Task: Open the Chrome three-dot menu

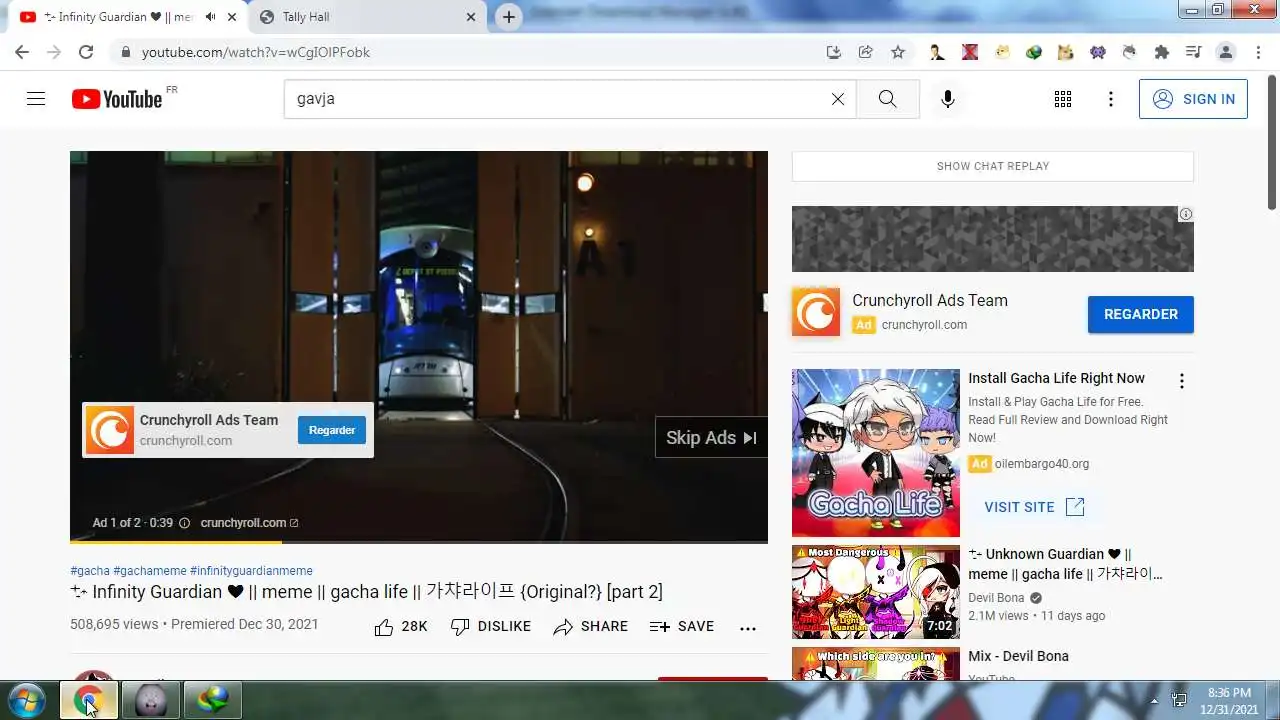Action: click(1258, 52)
